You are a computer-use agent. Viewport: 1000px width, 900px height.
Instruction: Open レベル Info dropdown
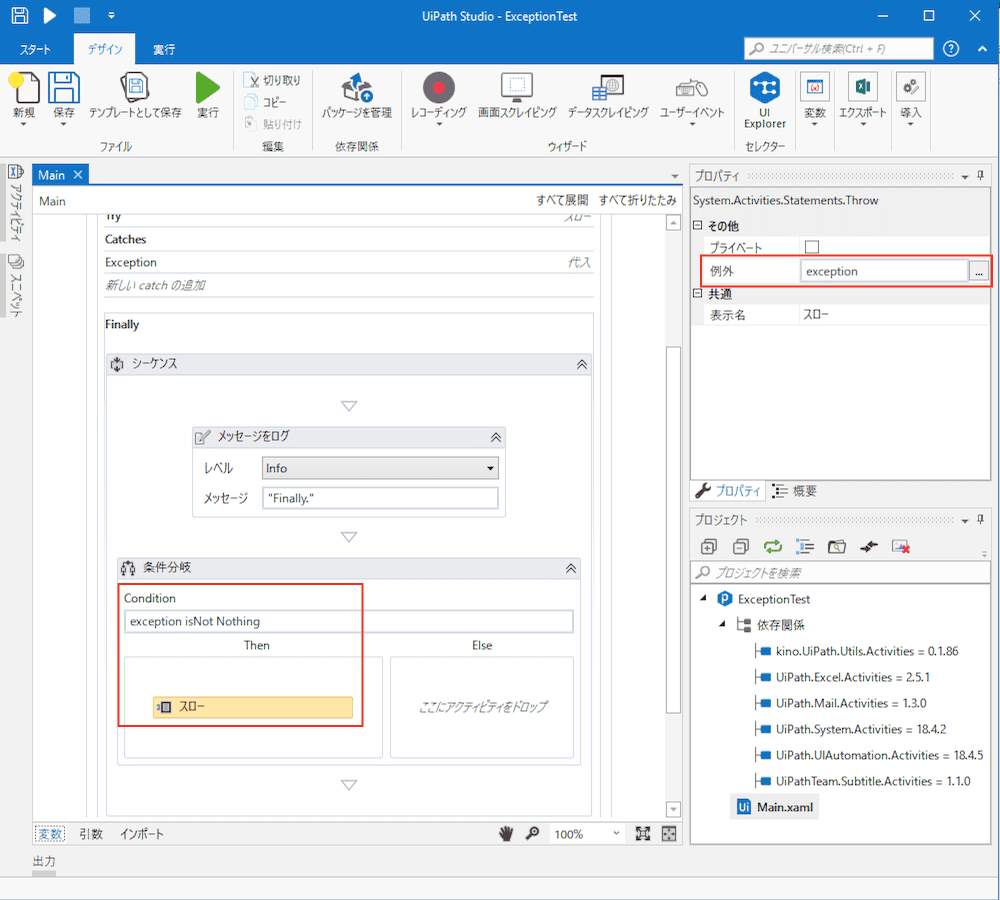(x=380, y=468)
